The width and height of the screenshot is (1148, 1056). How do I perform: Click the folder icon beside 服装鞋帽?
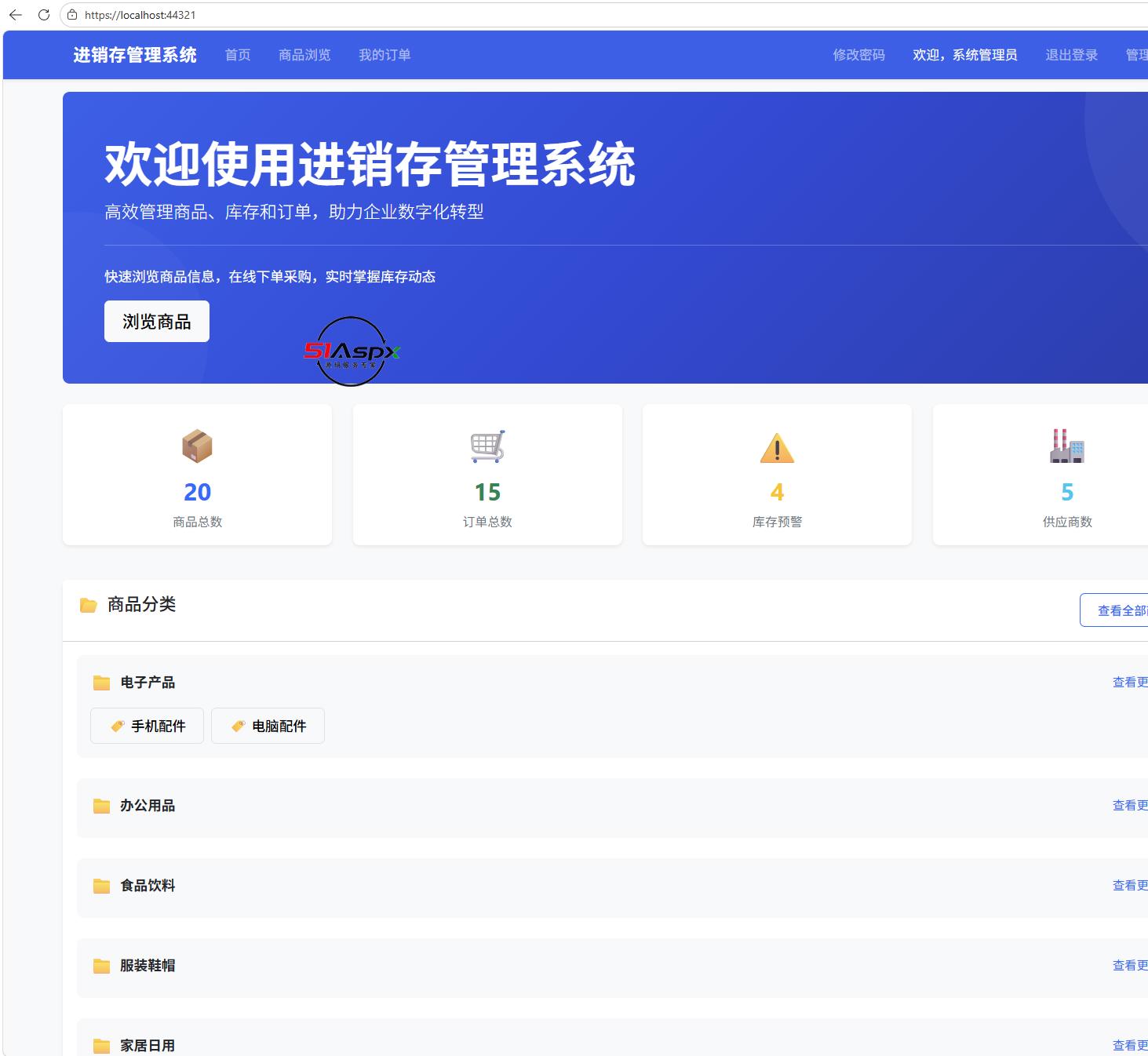(101, 966)
